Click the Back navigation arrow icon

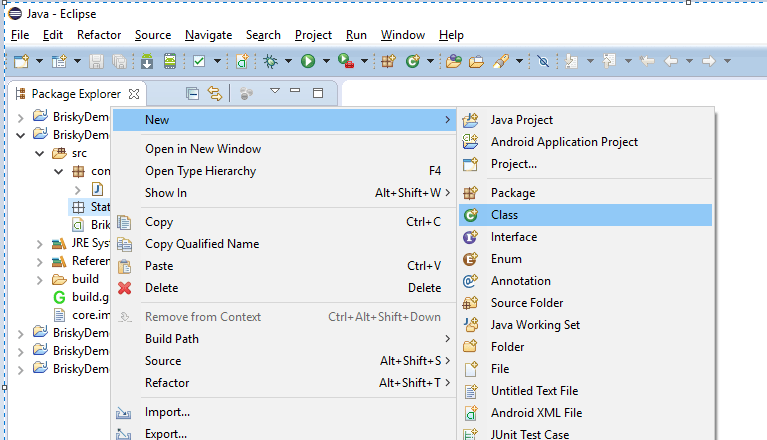671,61
